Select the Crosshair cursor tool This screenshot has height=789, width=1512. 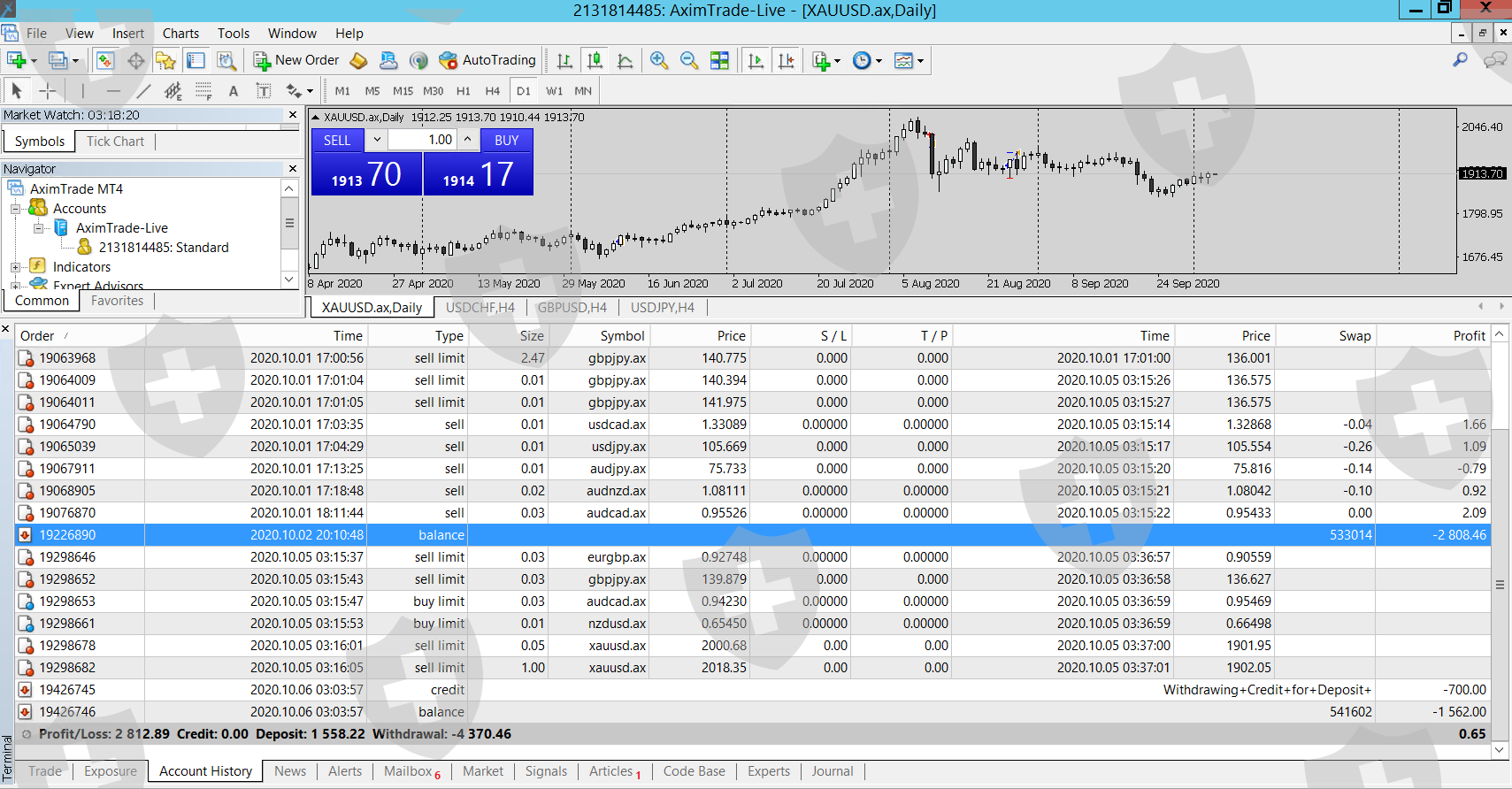coord(47,90)
